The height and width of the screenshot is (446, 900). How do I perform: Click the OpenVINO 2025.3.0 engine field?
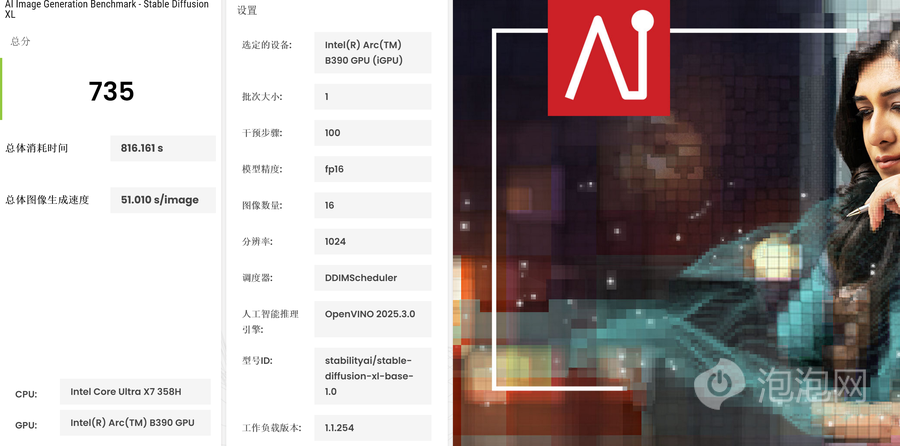[372, 314]
